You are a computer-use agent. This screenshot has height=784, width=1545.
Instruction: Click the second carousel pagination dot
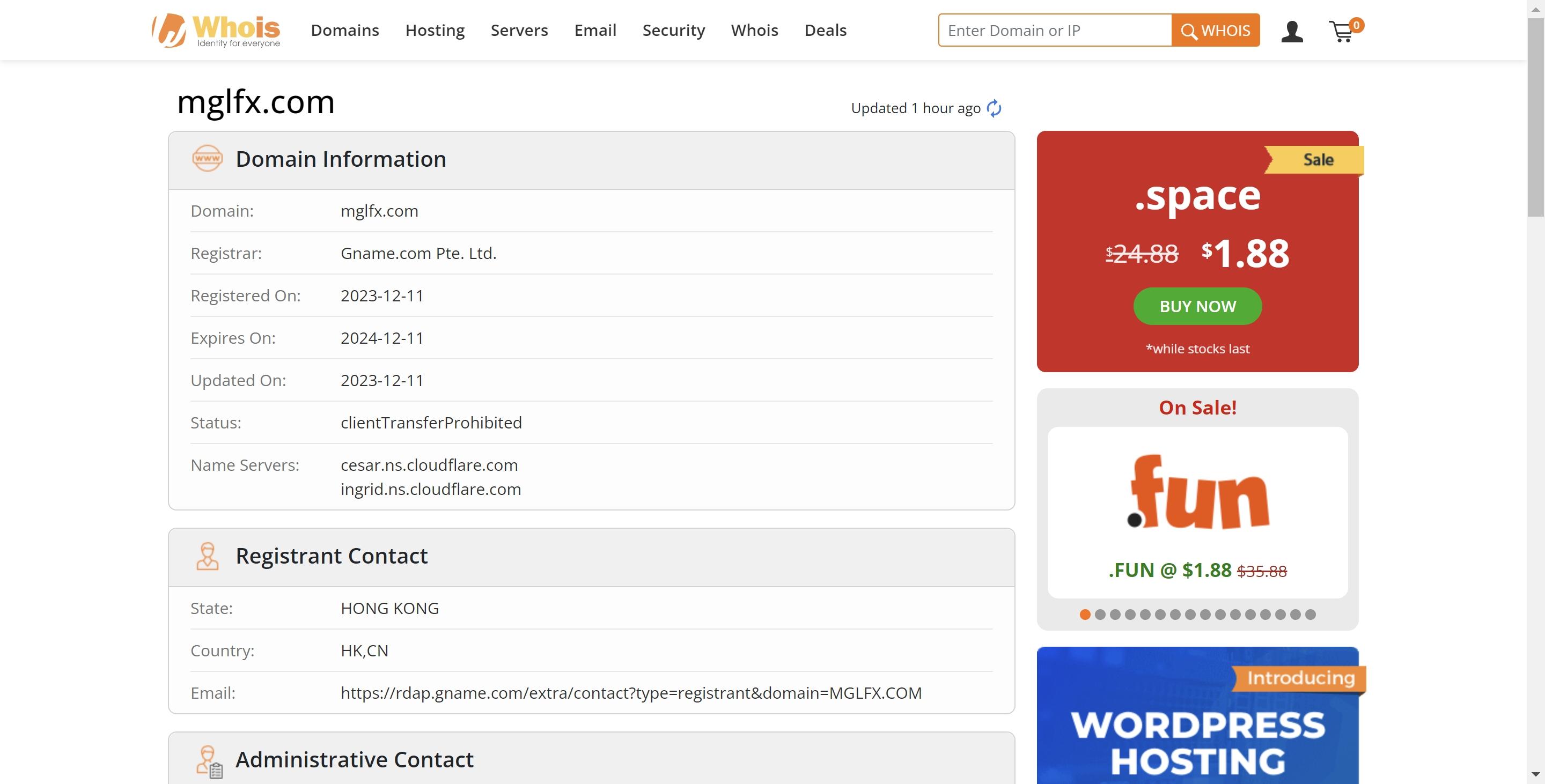pyautogui.click(x=1100, y=614)
